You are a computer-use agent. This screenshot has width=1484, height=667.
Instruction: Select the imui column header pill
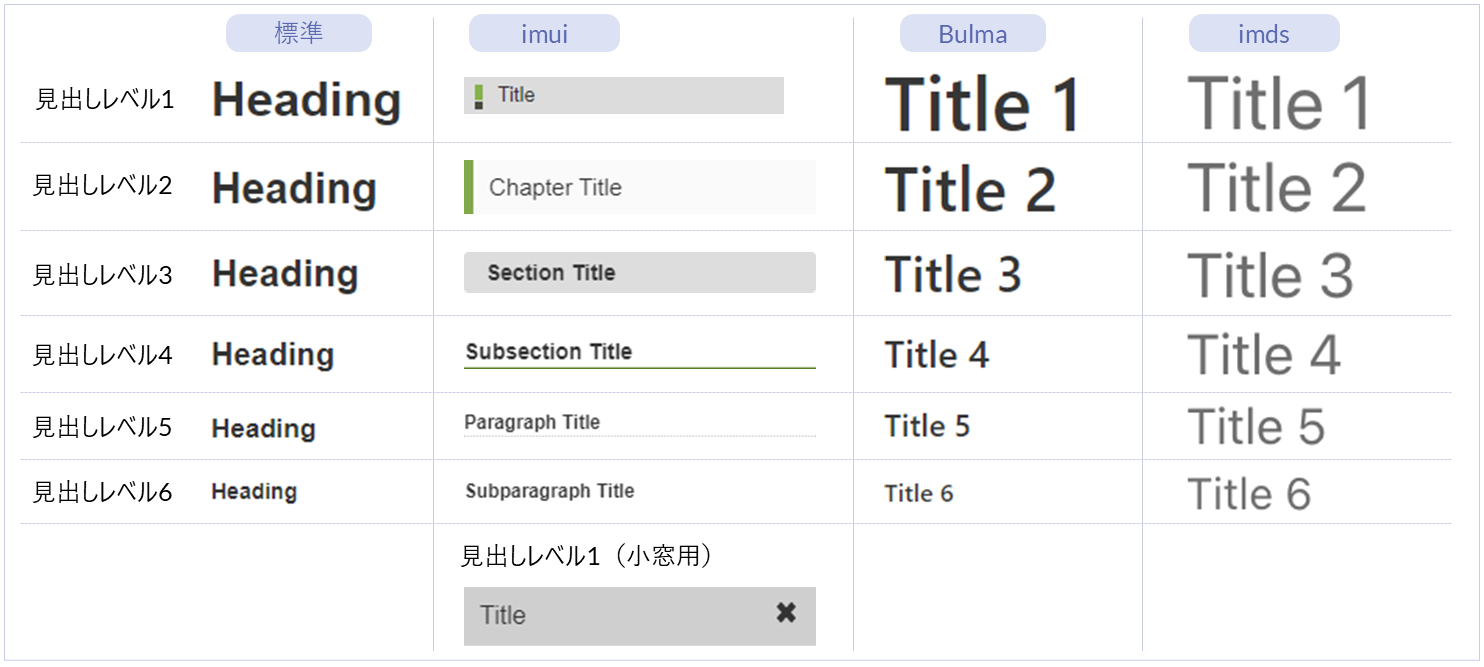pyautogui.click(x=544, y=34)
